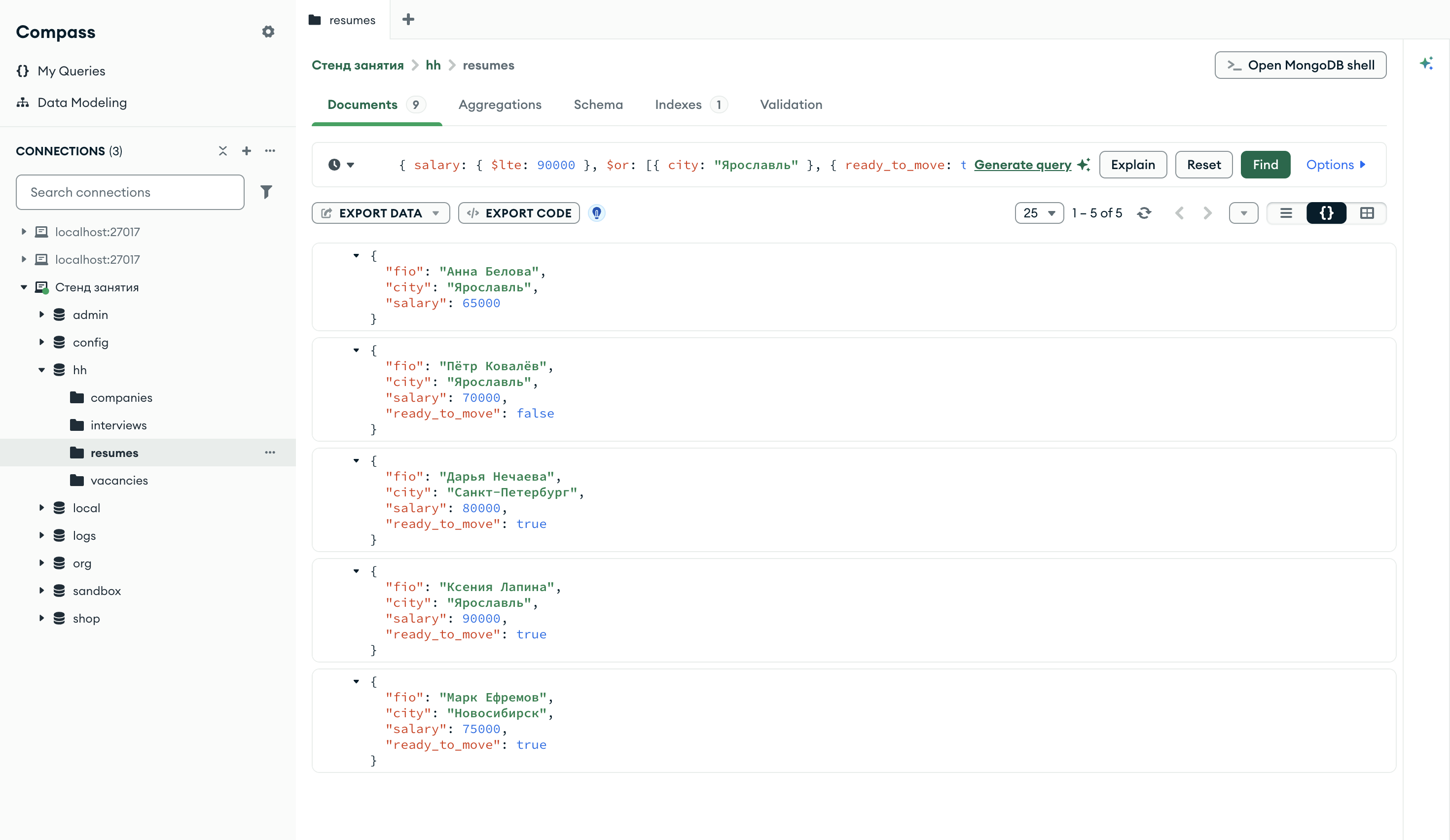Screen dimensions: 1450x840
Task: Collapse the Анна Белова document
Action: [356, 256]
